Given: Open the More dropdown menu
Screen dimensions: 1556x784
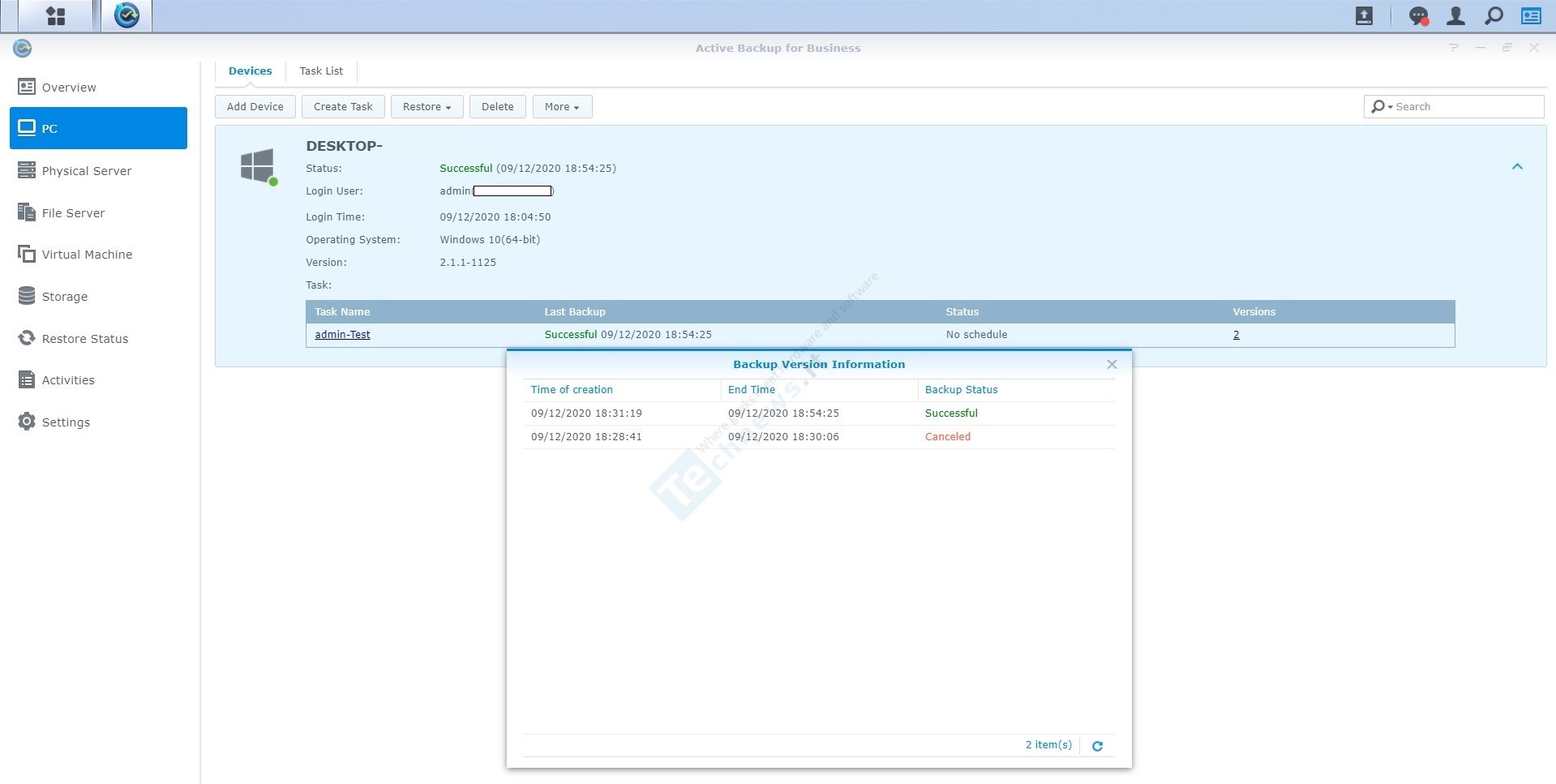Looking at the screenshot, I should click(x=562, y=106).
